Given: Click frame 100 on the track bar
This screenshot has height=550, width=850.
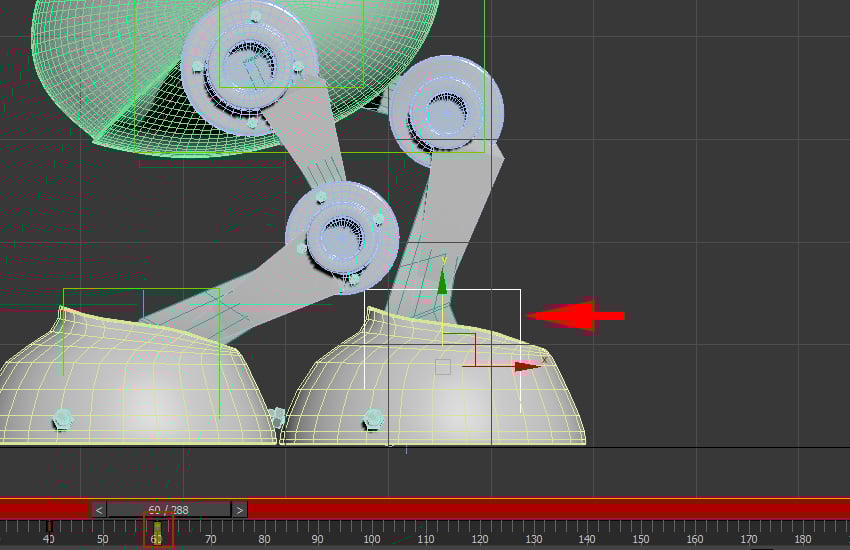Looking at the screenshot, I should [x=372, y=539].
